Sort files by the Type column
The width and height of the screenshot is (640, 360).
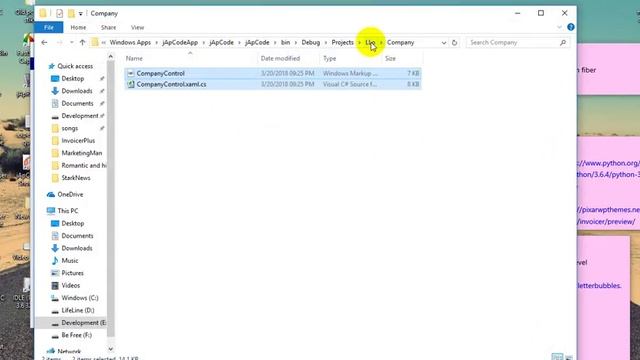coord(329,58)
